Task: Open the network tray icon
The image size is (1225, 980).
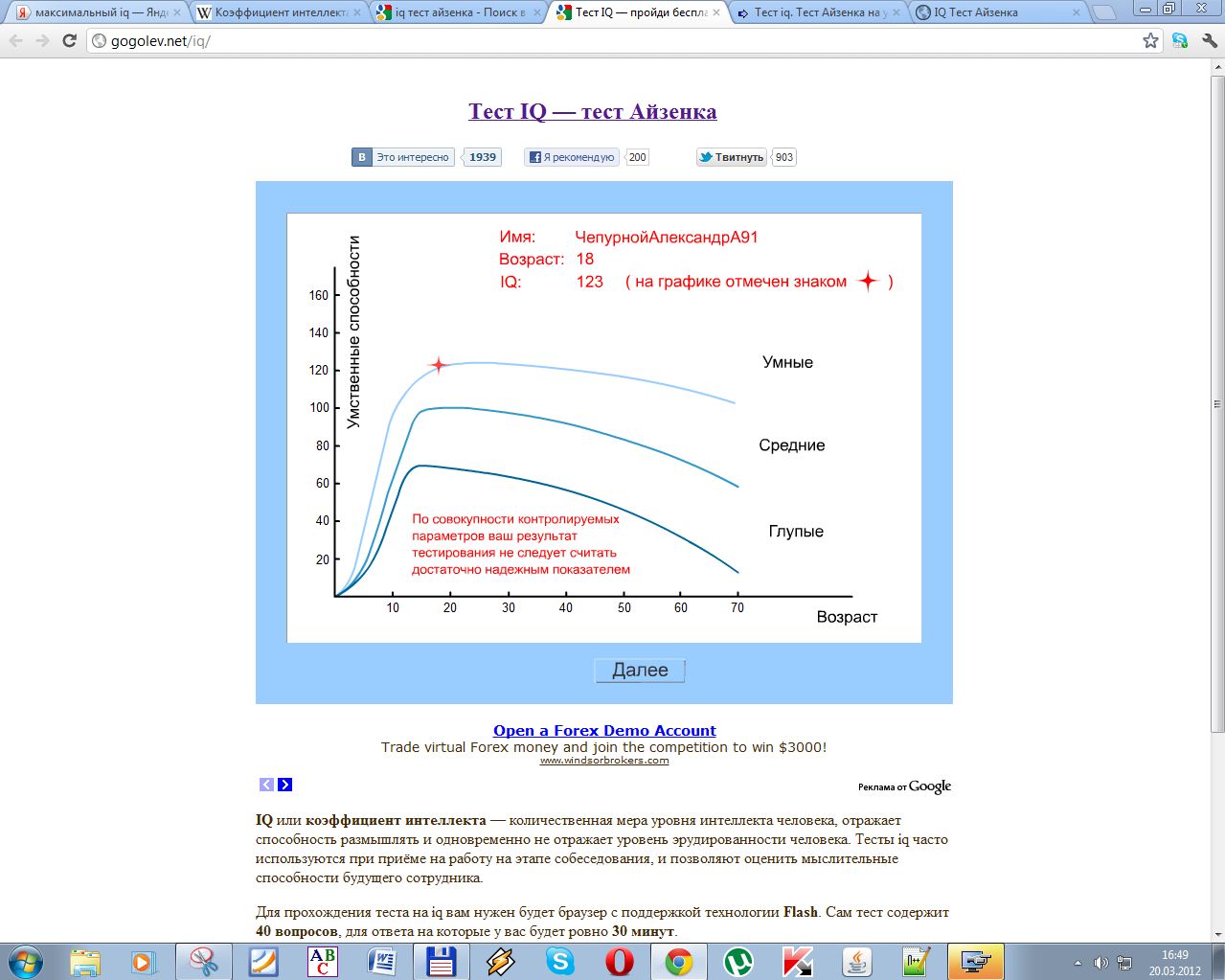Action: [x=1124, y=962]
